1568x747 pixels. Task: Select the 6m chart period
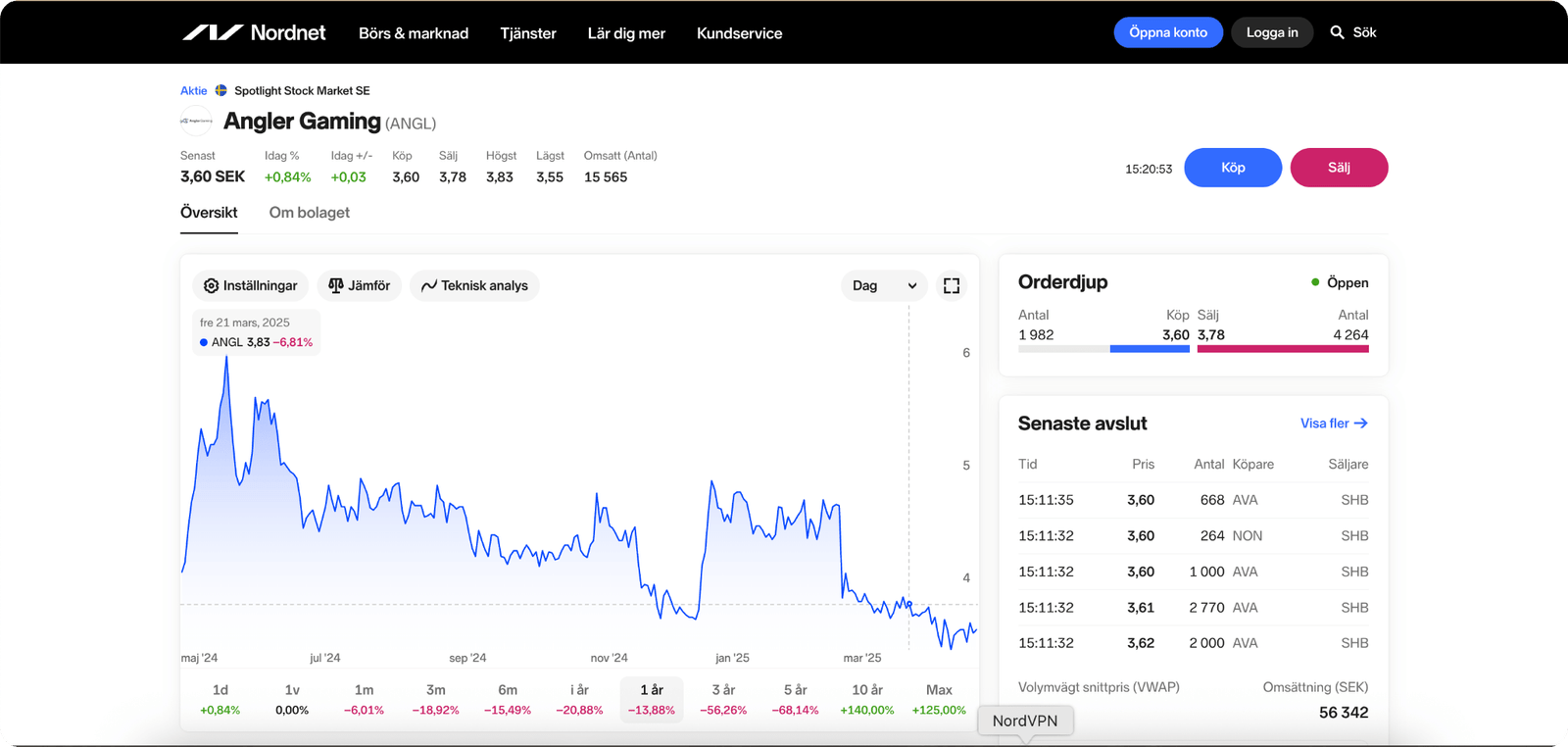508,699
